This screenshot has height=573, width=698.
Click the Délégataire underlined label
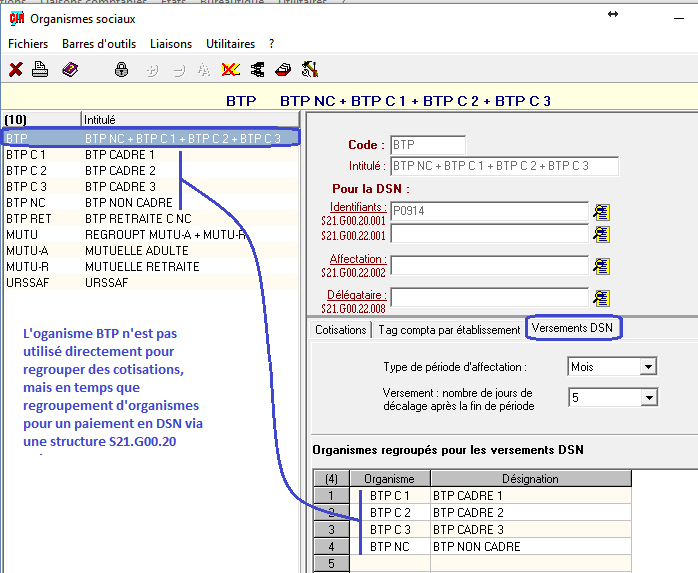point(356,295)
